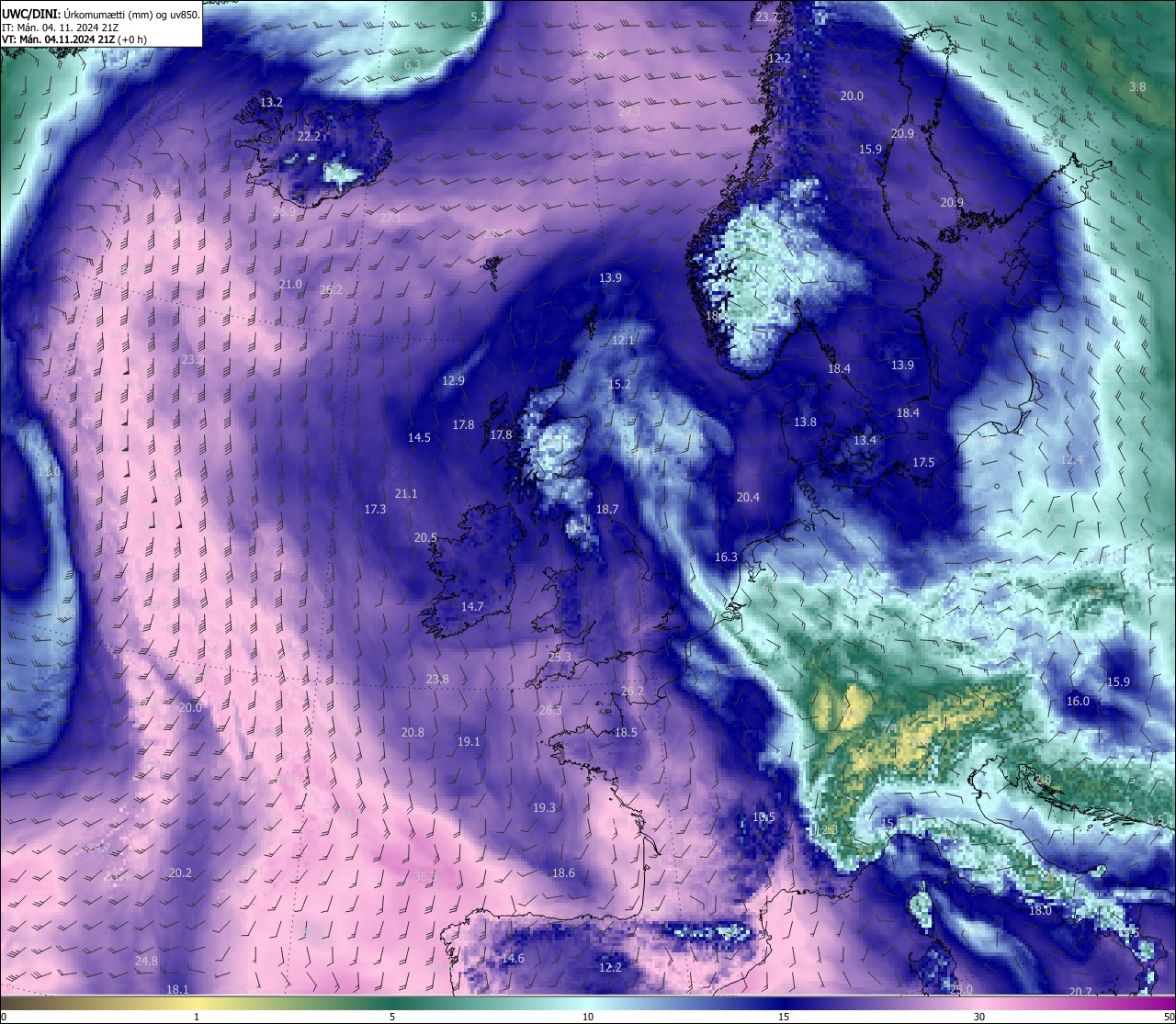This screenshot has height=1024, width=1176.
Task: Select the 12.9 value west of Scotland
Action: pyautogui.click(x=453, y=381)
